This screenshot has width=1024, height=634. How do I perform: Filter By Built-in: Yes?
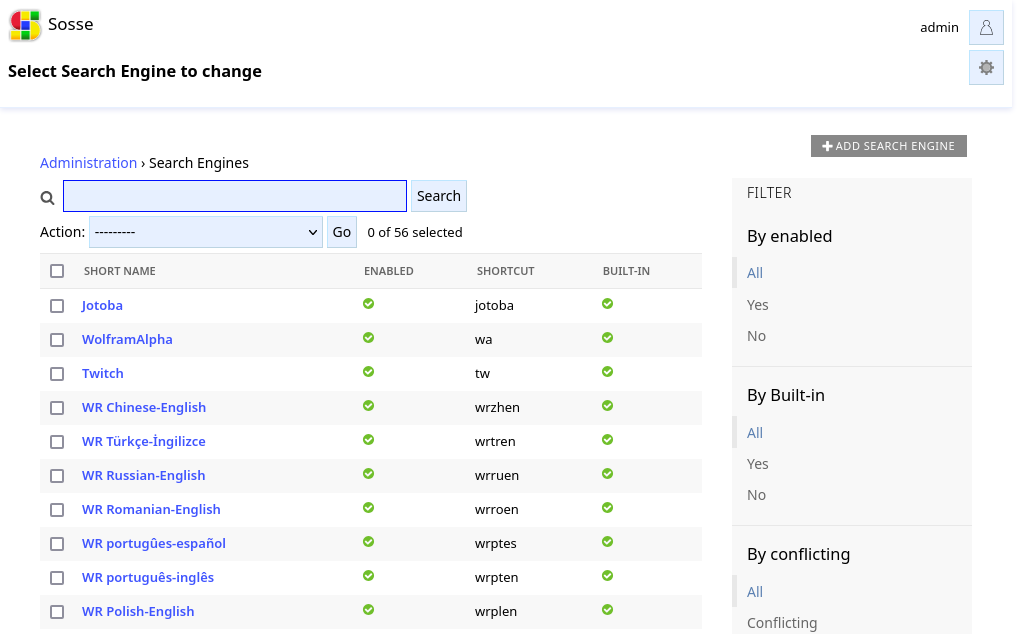coord(758,464)
